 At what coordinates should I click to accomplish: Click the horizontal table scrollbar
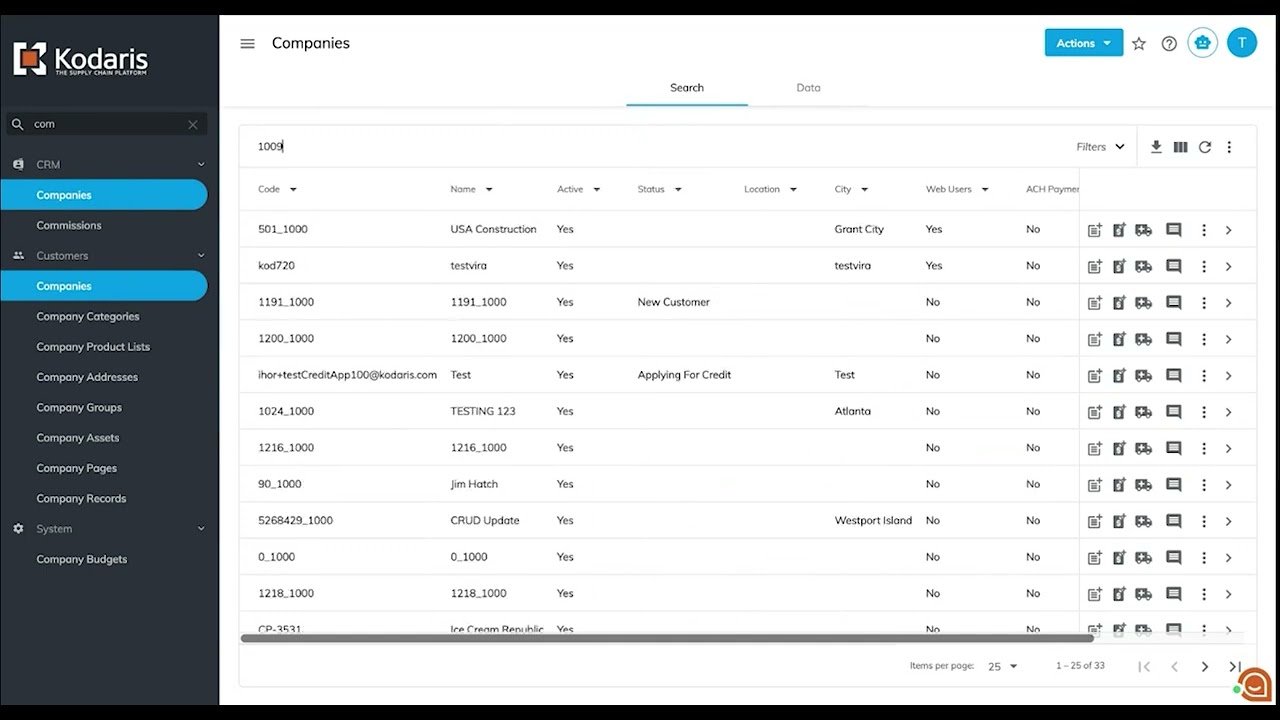667,638
